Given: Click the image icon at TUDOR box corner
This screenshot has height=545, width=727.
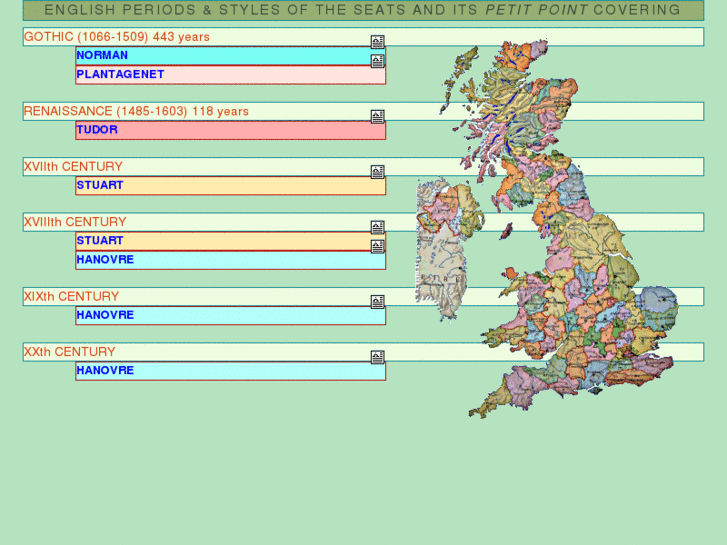Looking at the screenshot, I should coord(377,116).
